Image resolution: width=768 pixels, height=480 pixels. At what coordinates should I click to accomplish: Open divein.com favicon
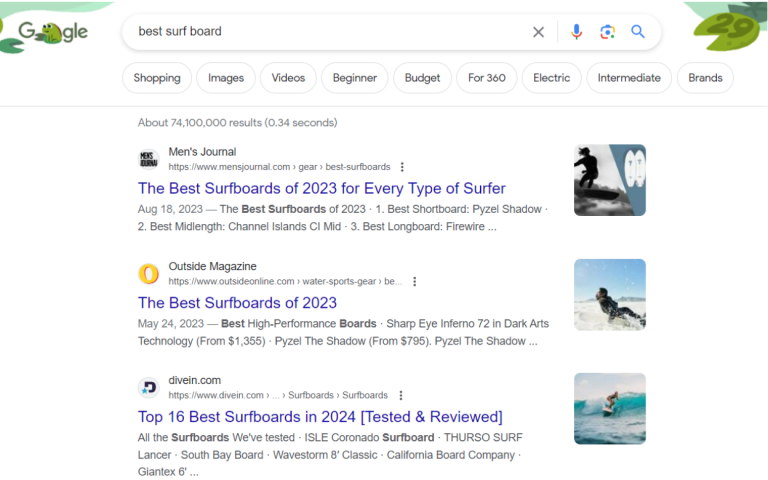(148, 388)
